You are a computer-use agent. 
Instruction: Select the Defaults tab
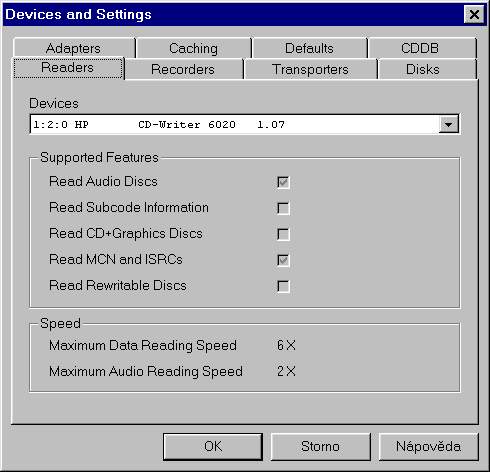point(309,48)
